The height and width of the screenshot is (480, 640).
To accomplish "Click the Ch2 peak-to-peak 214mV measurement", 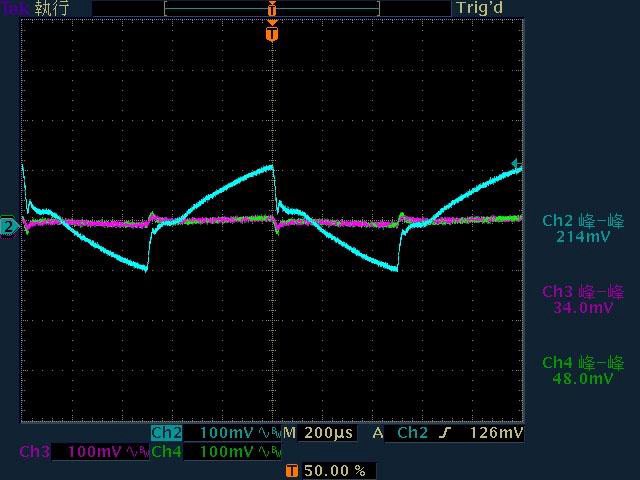I will coord(583,229).
